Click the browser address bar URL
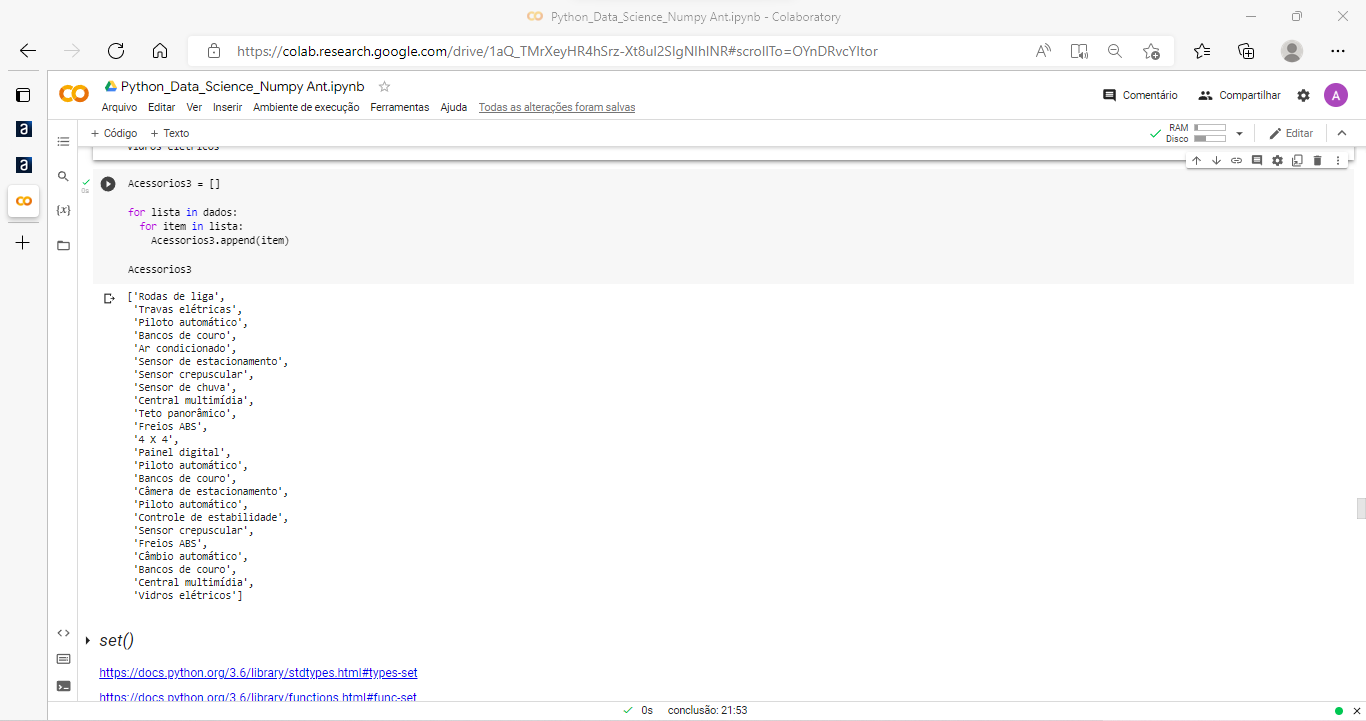 tap(557, 51)
